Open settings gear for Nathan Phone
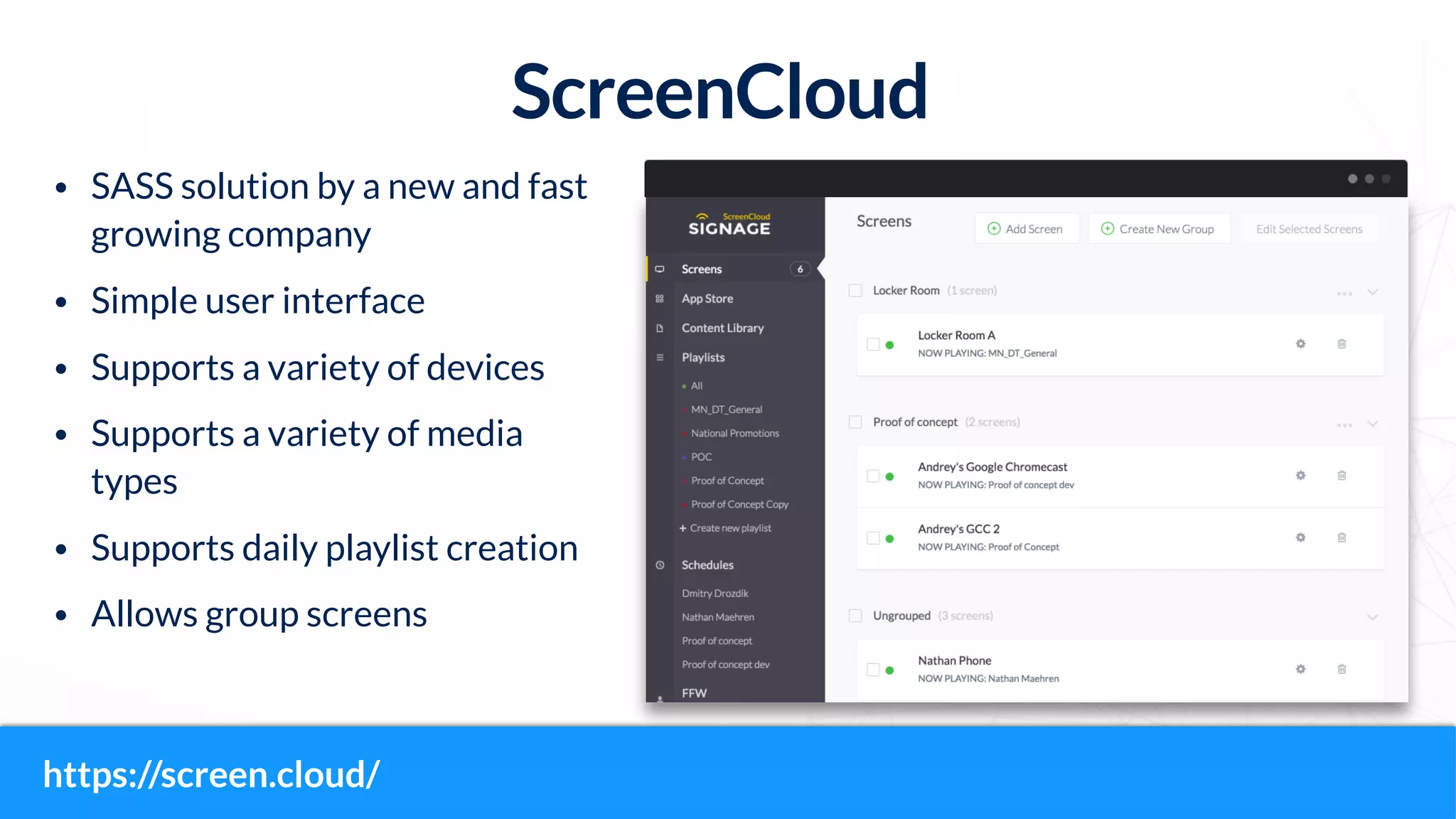The width and height of the screenshot is (1456, 819). point(1300,669)
